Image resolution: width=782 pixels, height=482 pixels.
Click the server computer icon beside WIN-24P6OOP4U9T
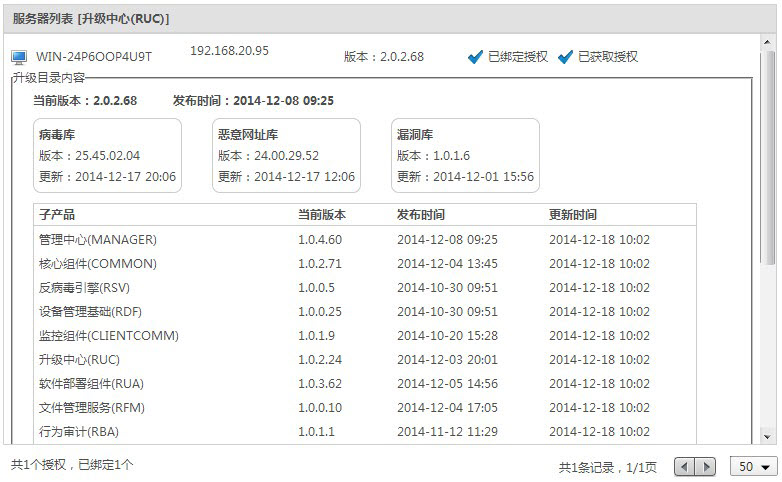point(19,57)
